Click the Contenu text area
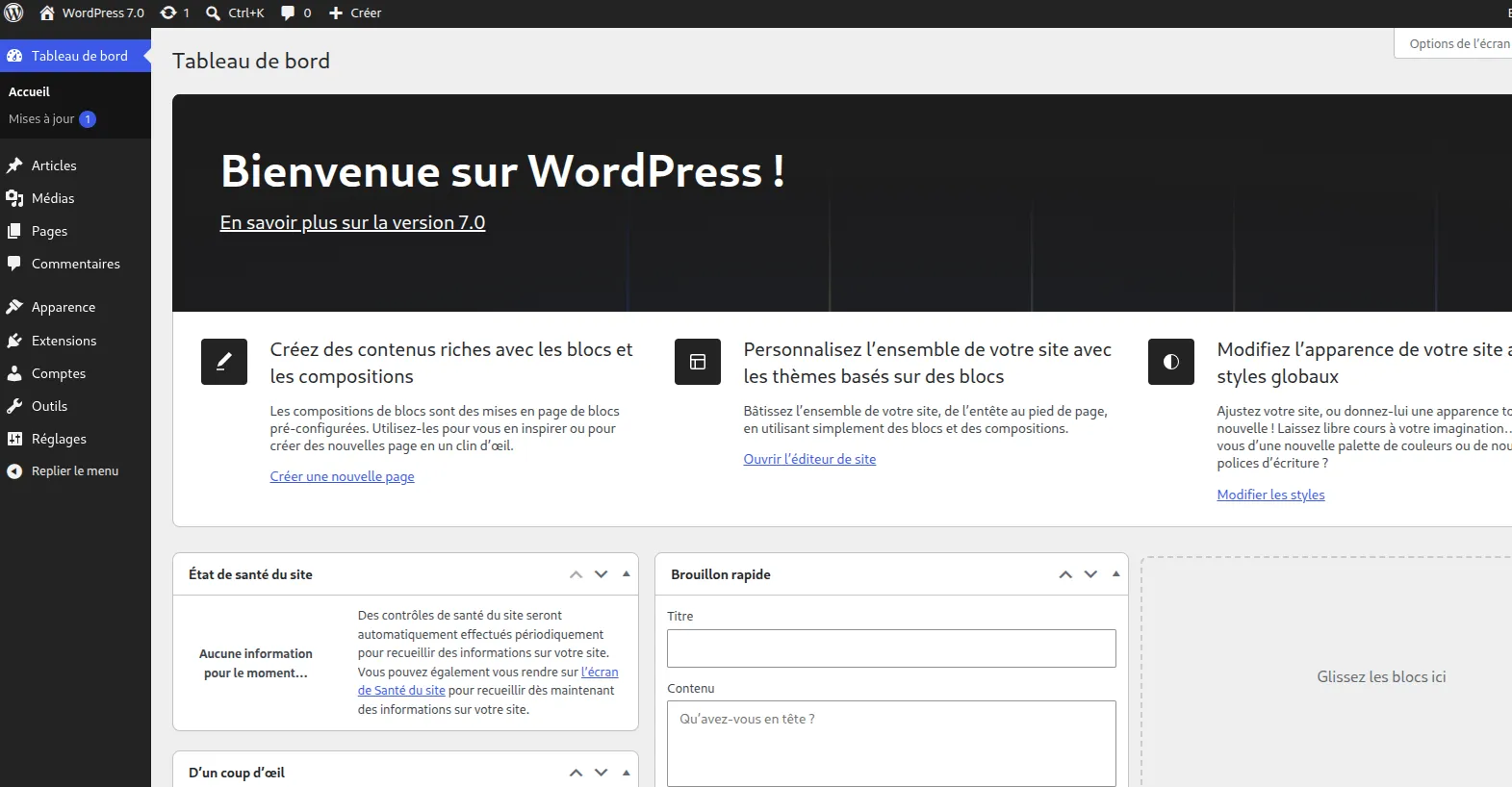The width and height of the screenshot is (1512, 787). click(x=891, y=744)
